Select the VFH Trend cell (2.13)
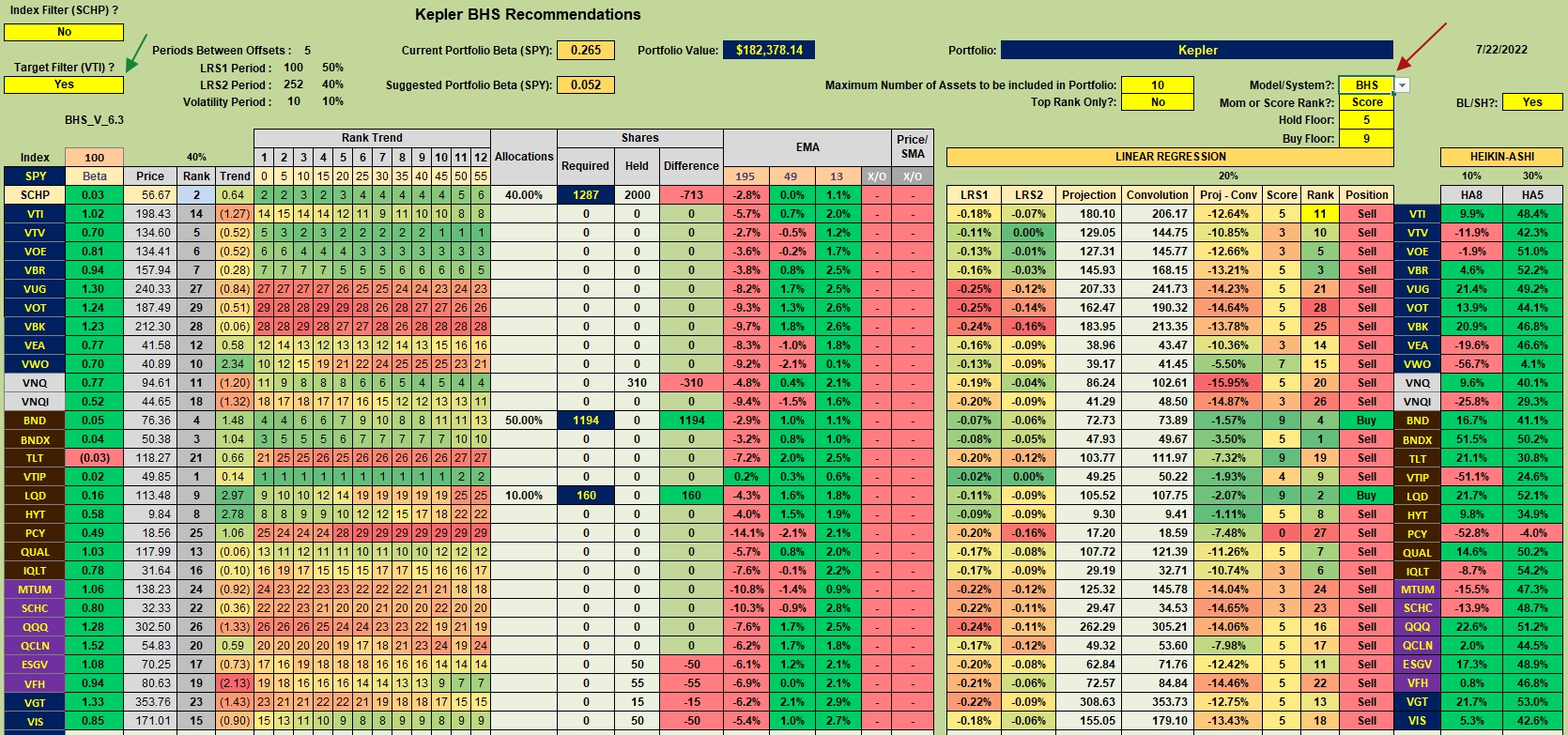1568x735 pixels. (x=235, y=683)
